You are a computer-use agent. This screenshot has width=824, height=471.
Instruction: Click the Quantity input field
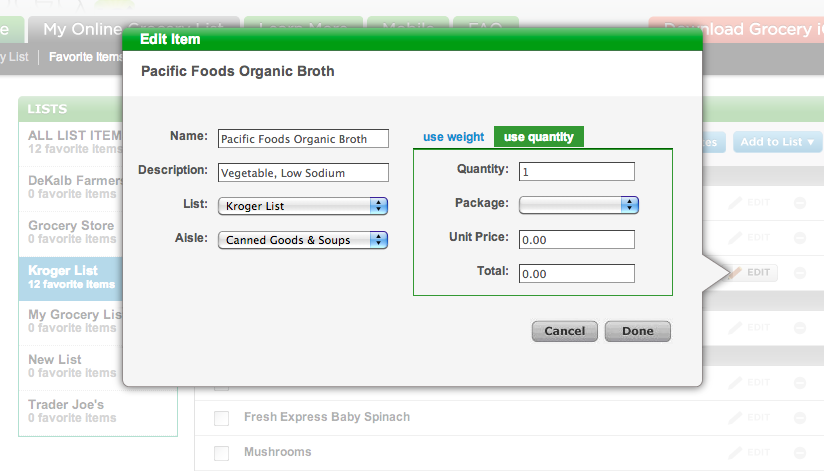coord(576,172)
